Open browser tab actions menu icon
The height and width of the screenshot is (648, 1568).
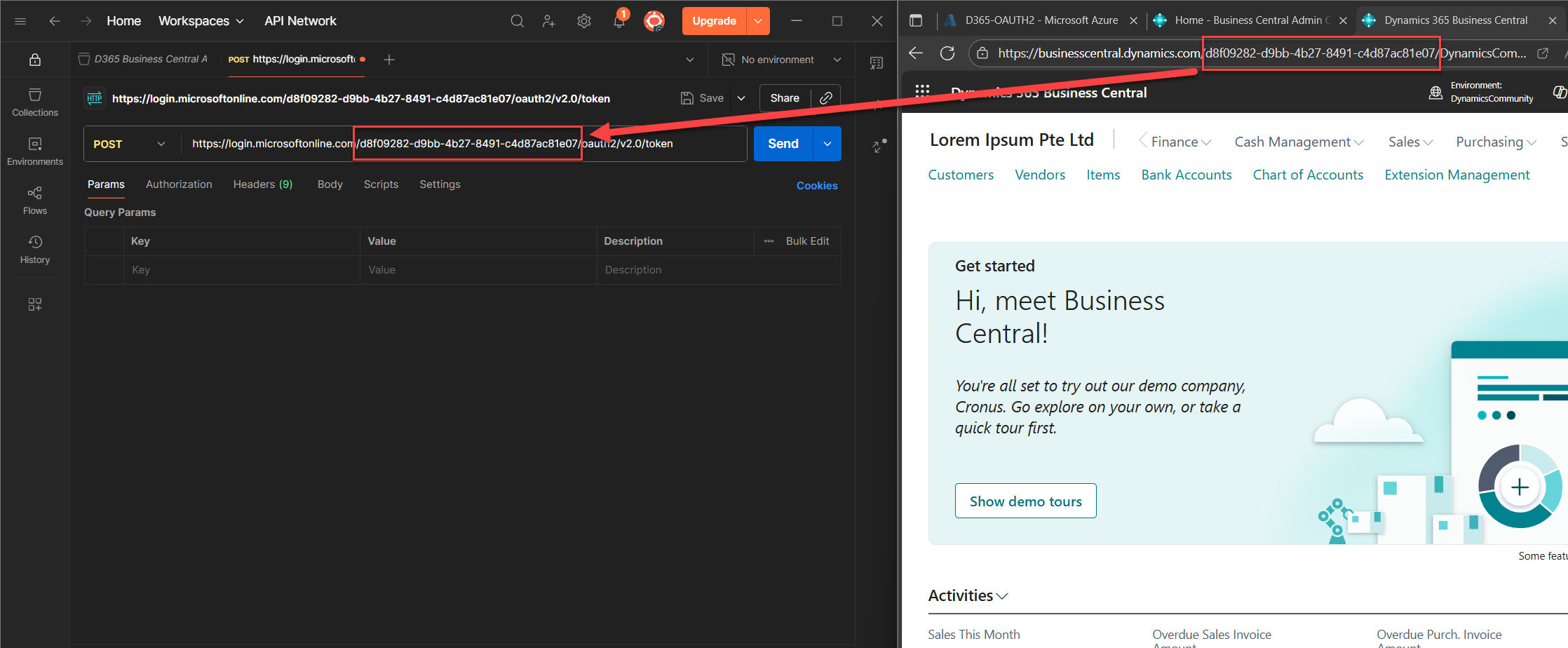click(x=916, y=20)
